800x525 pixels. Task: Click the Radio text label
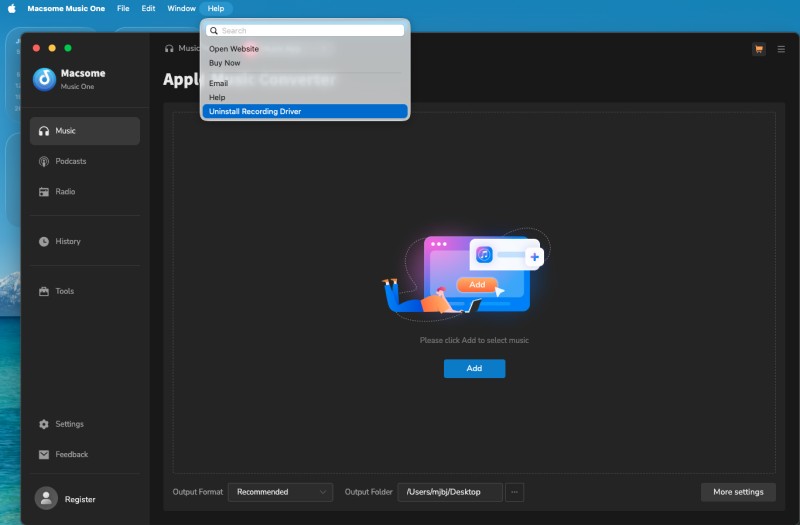(x=65, y=192)
